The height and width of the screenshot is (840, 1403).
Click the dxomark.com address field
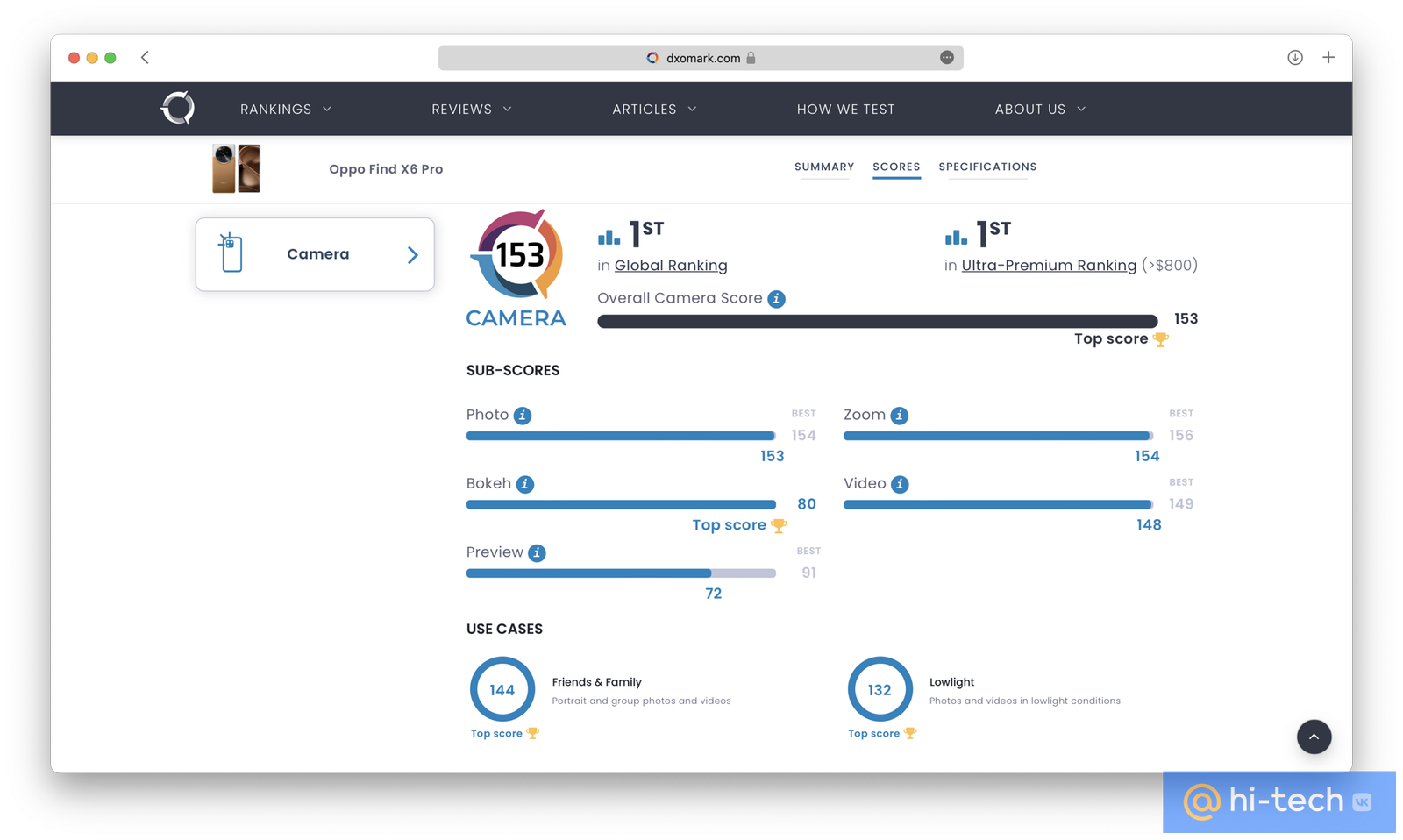coord(701,58)
